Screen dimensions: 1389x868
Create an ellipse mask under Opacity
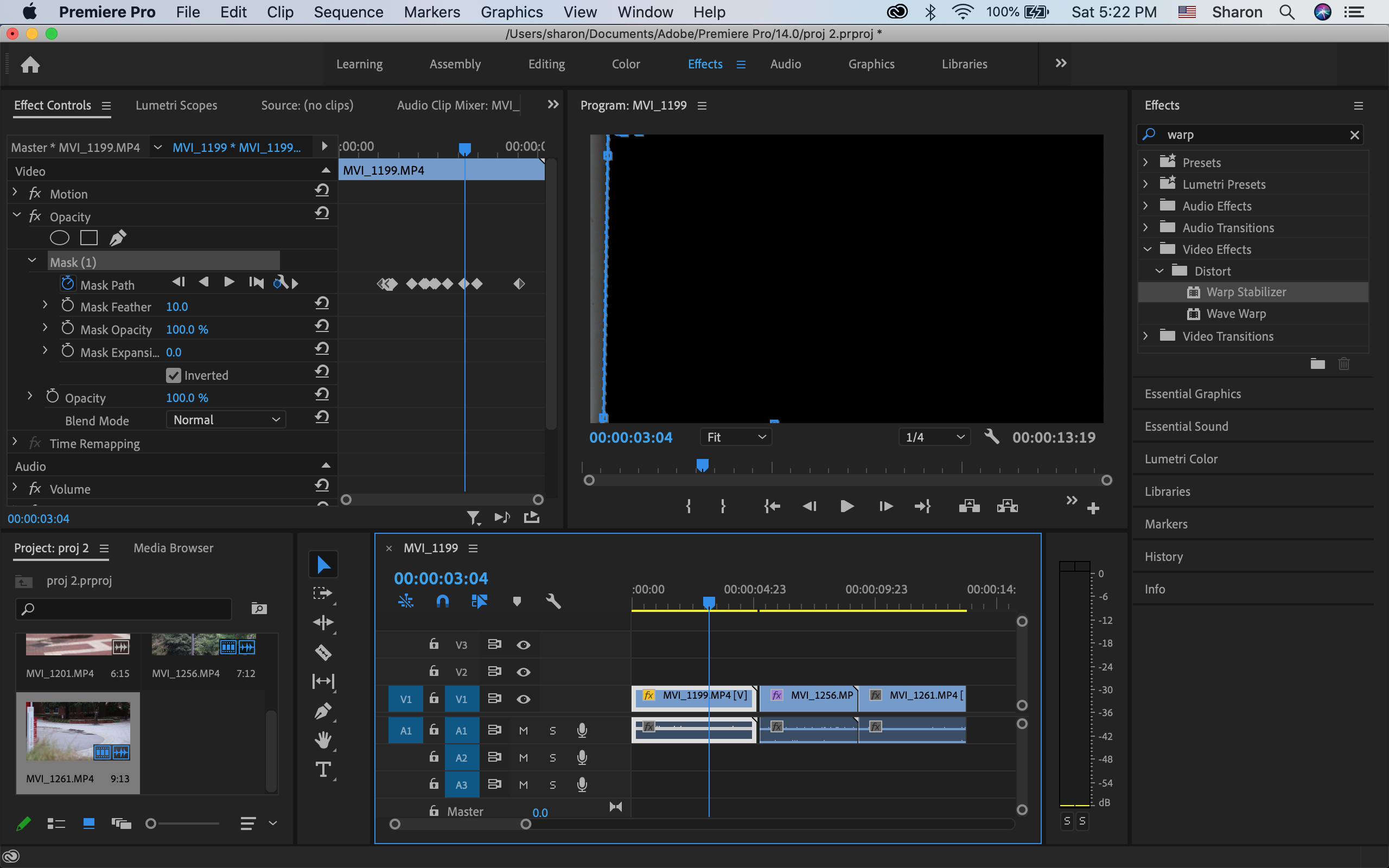pos(60,238)
